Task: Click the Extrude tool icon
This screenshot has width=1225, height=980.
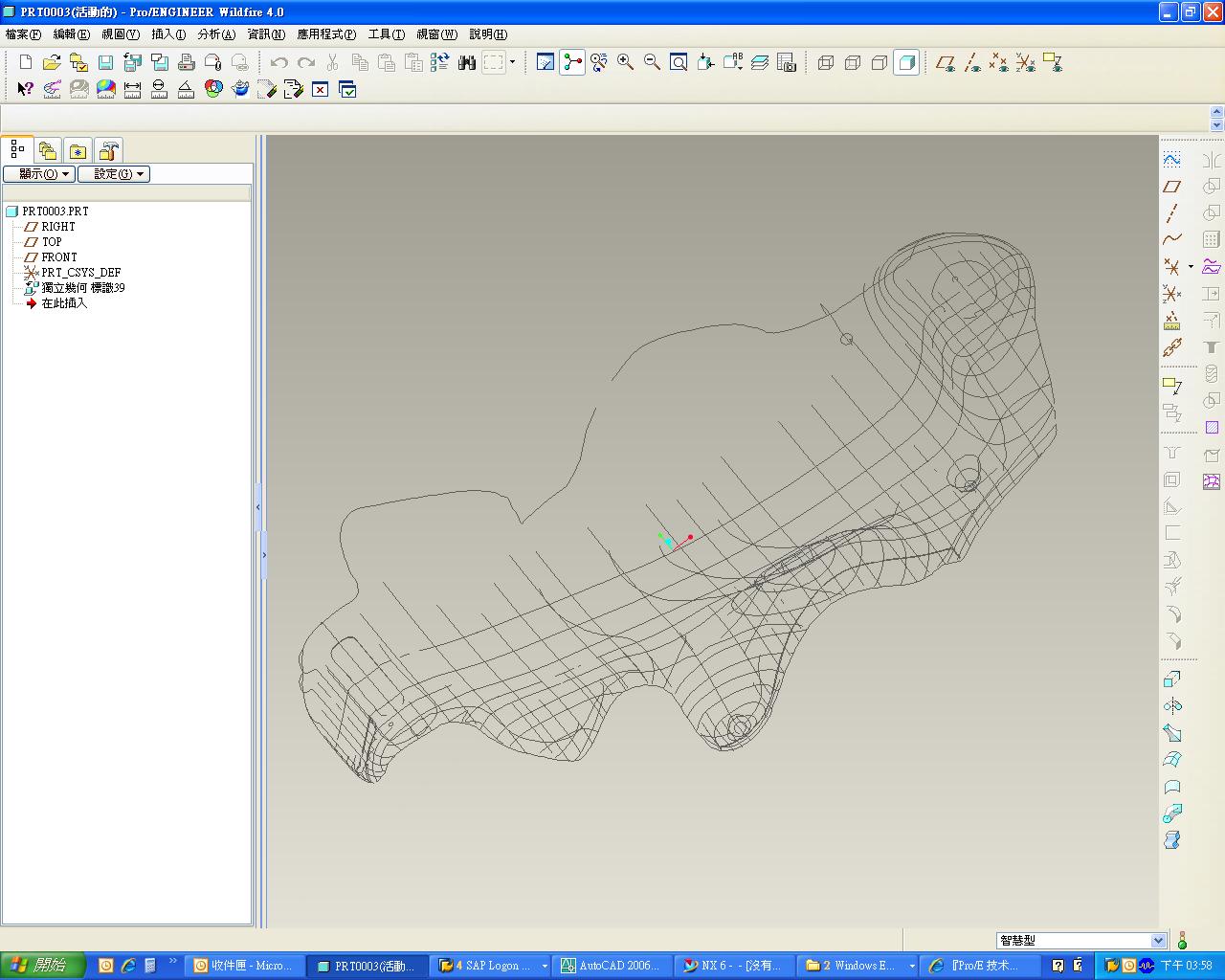Action: 1171,679
